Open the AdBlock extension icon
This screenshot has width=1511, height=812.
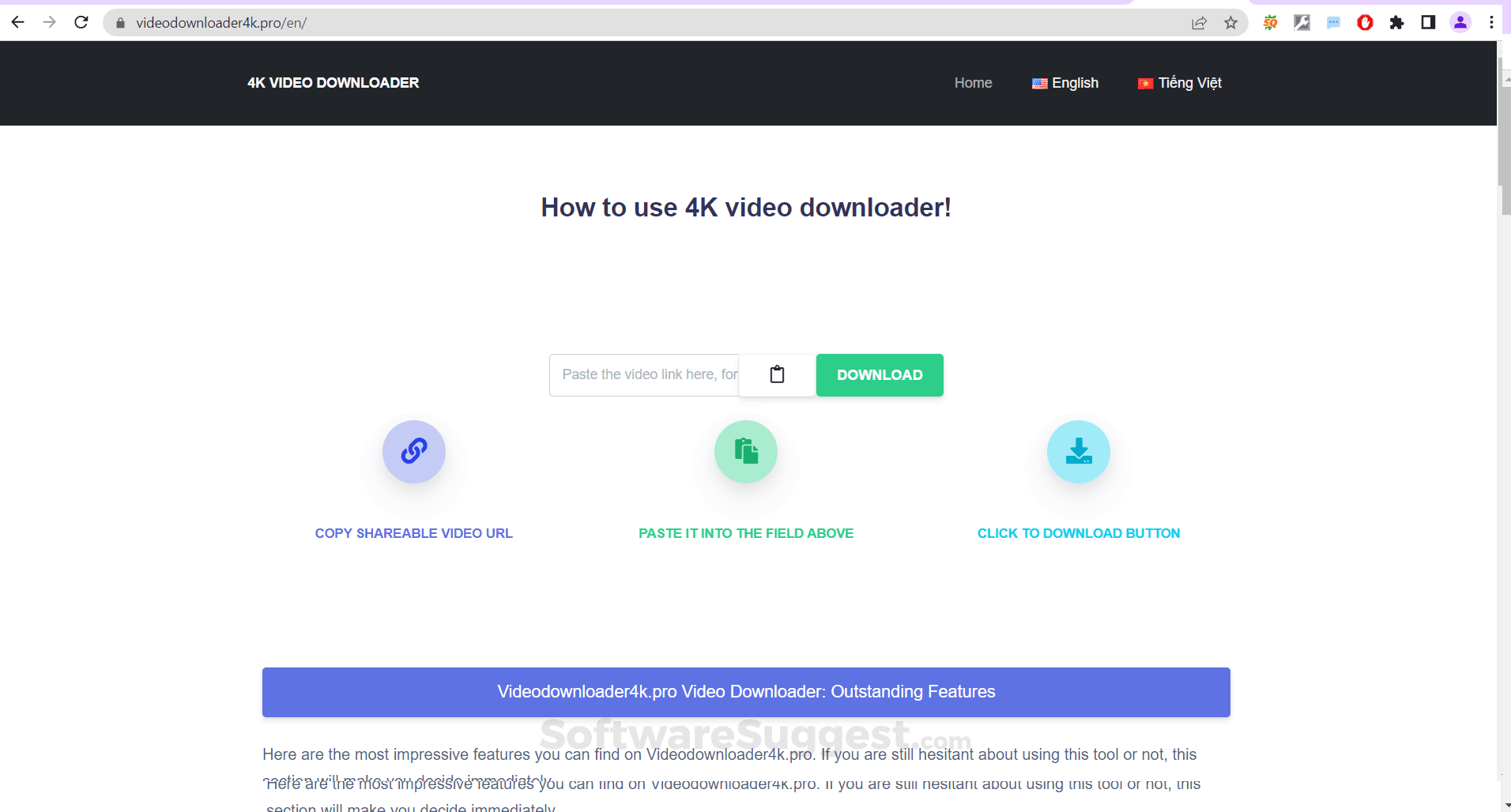1365,22
